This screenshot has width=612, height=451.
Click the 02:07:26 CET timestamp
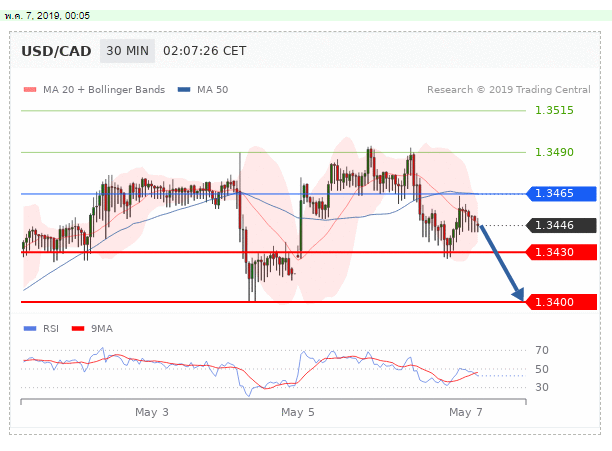(x=205, y=51)
